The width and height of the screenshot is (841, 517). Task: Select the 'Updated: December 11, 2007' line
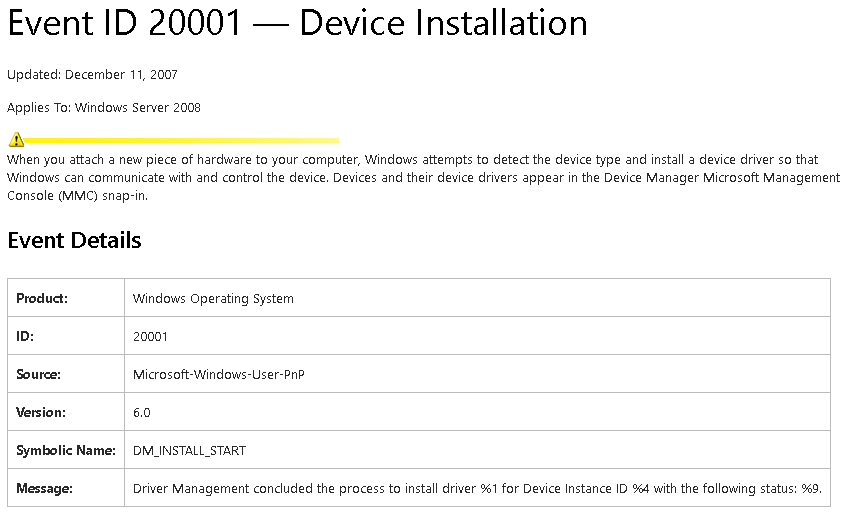pyautogui.click(x=93, y=74)
